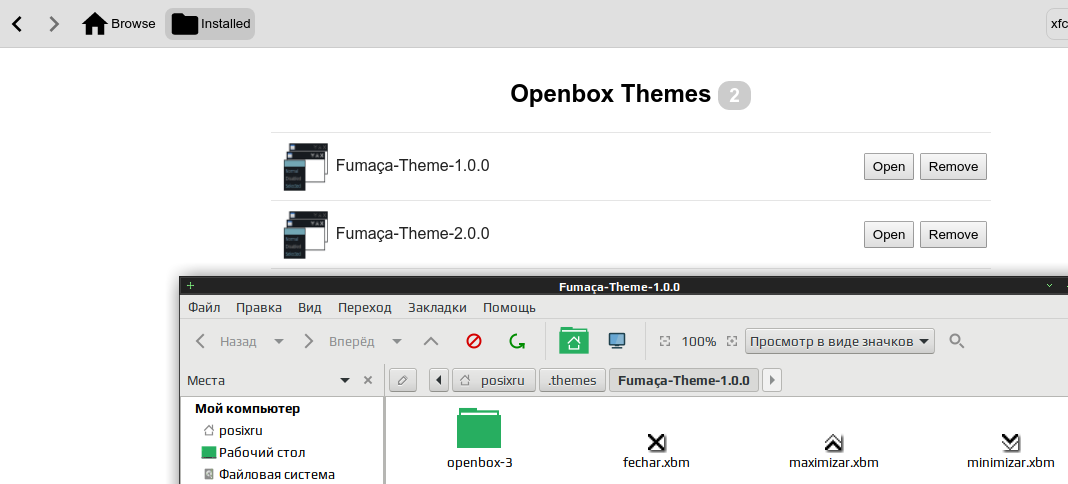
Task: Click the 100% zoom level label
Action: coord(699,342)
